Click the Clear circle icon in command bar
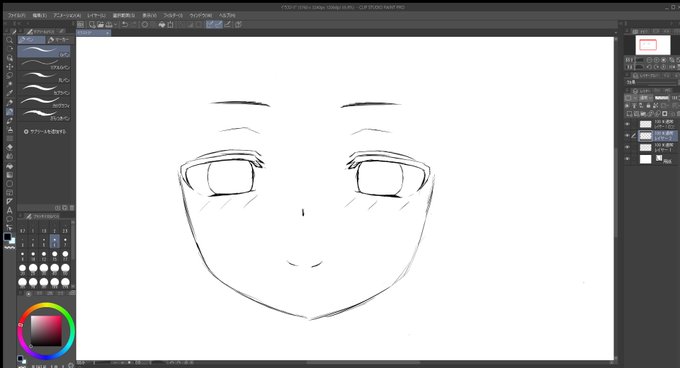 pyautogui.click(x=145, y=25)
